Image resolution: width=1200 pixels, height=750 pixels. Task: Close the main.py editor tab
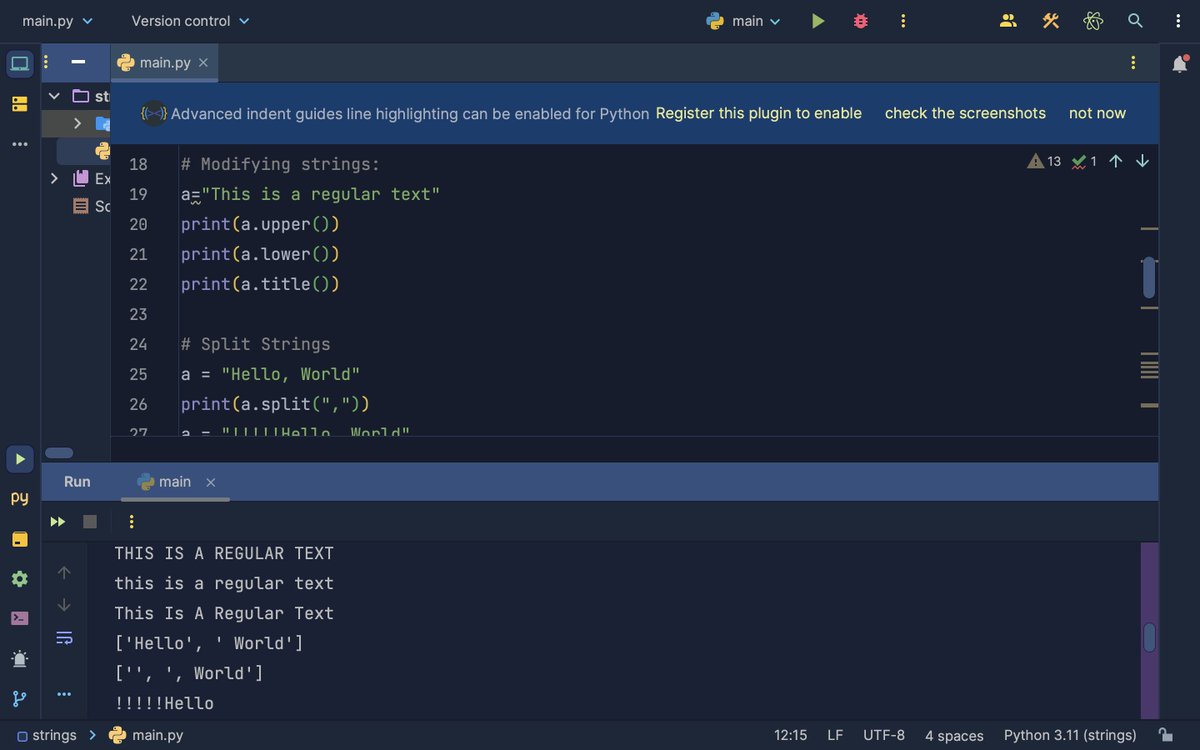click(203, 62)
